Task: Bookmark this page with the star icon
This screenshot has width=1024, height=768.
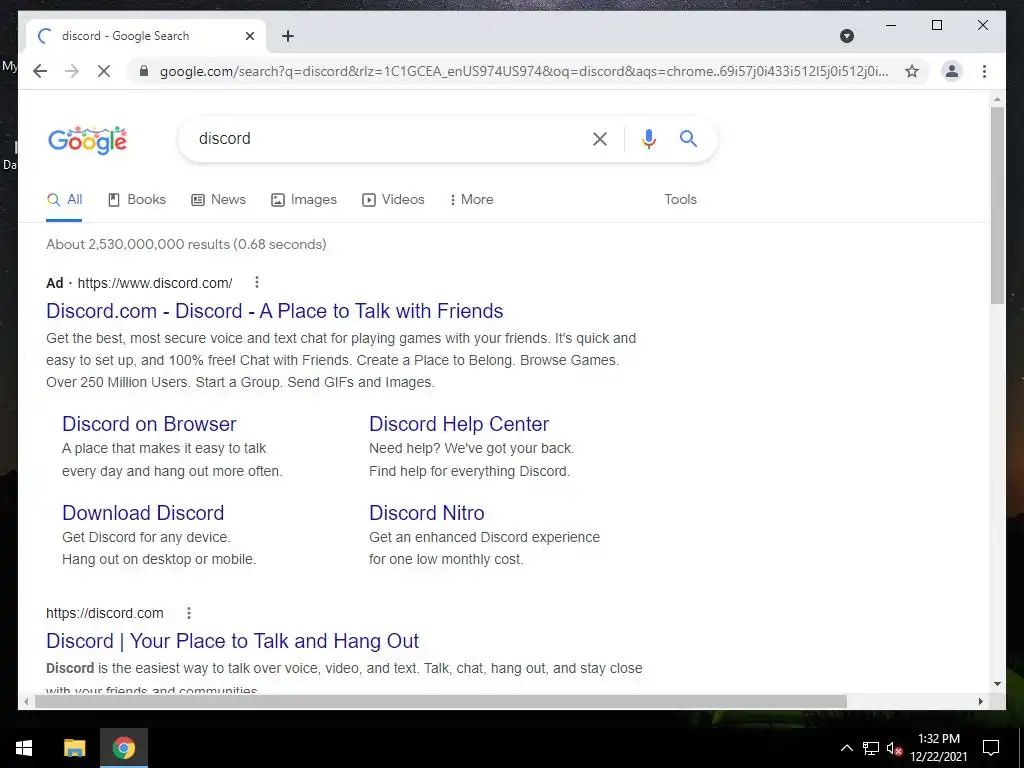Action: pyautogui.click(x=912, y=71)
